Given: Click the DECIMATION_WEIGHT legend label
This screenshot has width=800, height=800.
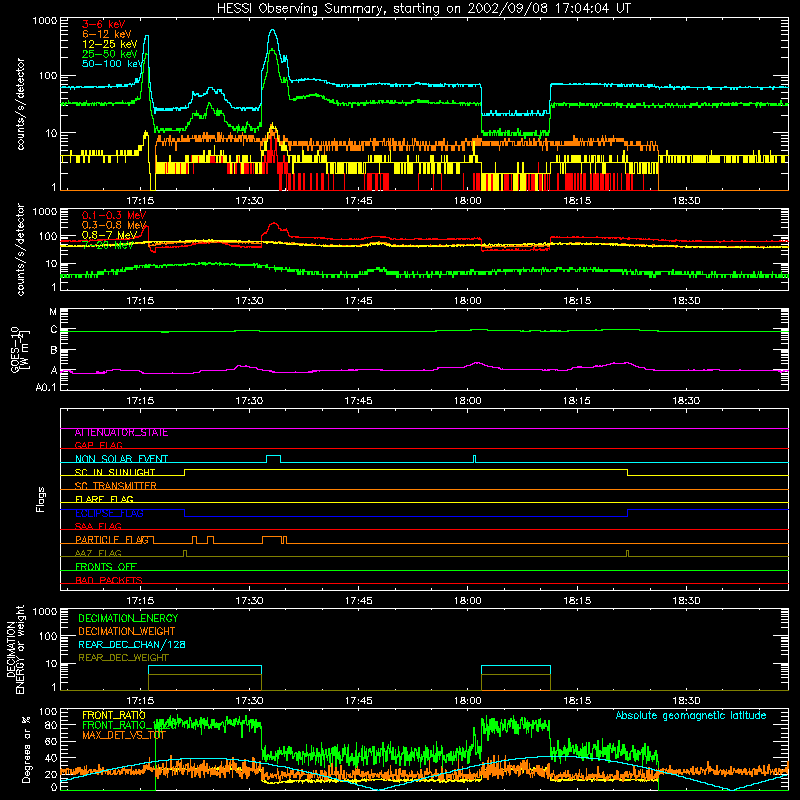Looking at the screenshot, I should click(x=127, y=631).
